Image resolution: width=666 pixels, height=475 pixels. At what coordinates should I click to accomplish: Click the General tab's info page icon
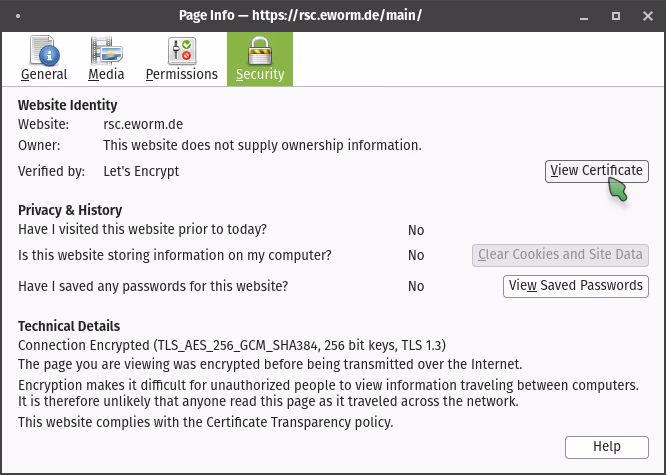(x=44, y=50)
